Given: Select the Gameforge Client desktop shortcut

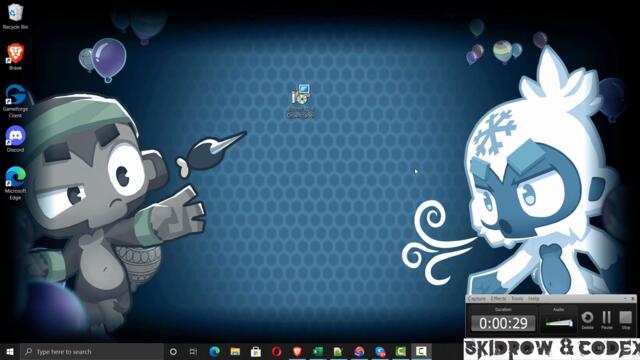Looking at the screenshot, I should pos(16,101).
